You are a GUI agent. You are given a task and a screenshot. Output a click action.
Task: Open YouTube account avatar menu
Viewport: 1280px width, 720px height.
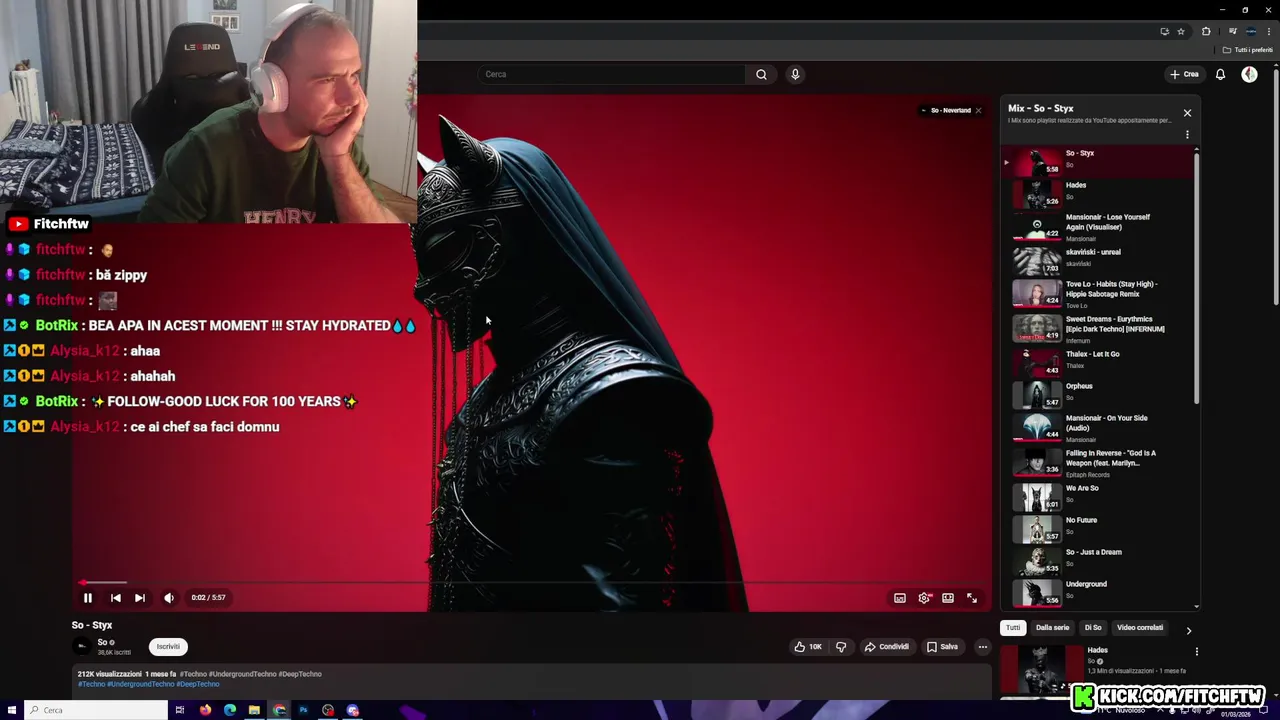point(1249,74)
